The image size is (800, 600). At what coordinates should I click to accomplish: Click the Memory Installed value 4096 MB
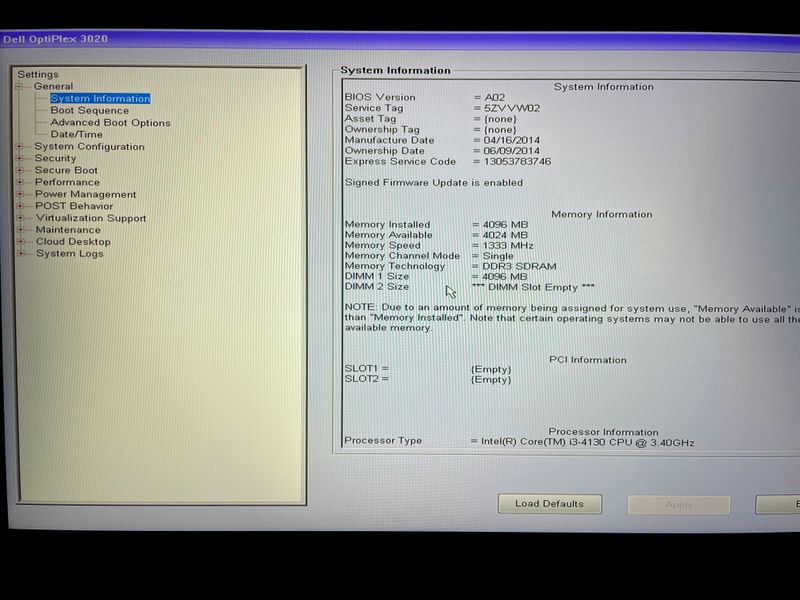pyautogui.click(x=505, y=224)
